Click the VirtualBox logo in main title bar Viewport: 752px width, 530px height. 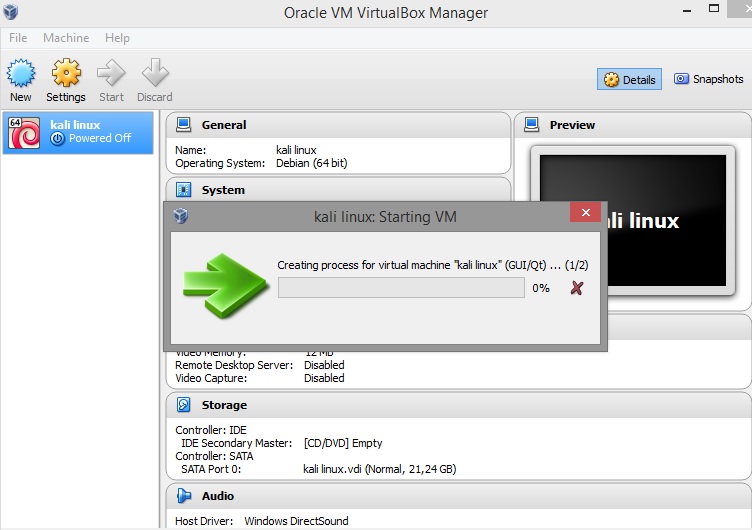pos(11,11)
